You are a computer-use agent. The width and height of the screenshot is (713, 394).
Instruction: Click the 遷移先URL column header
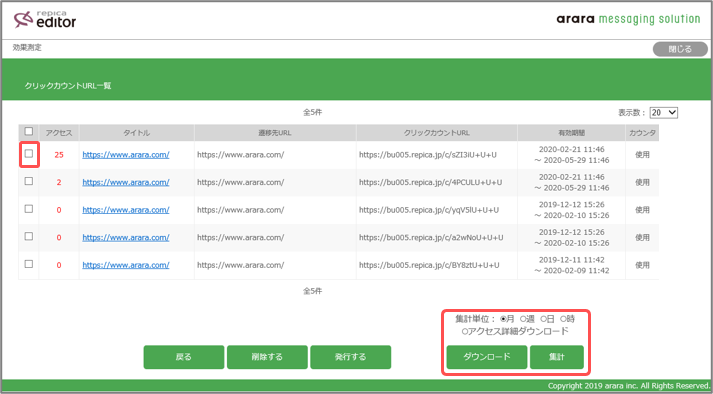275,133
